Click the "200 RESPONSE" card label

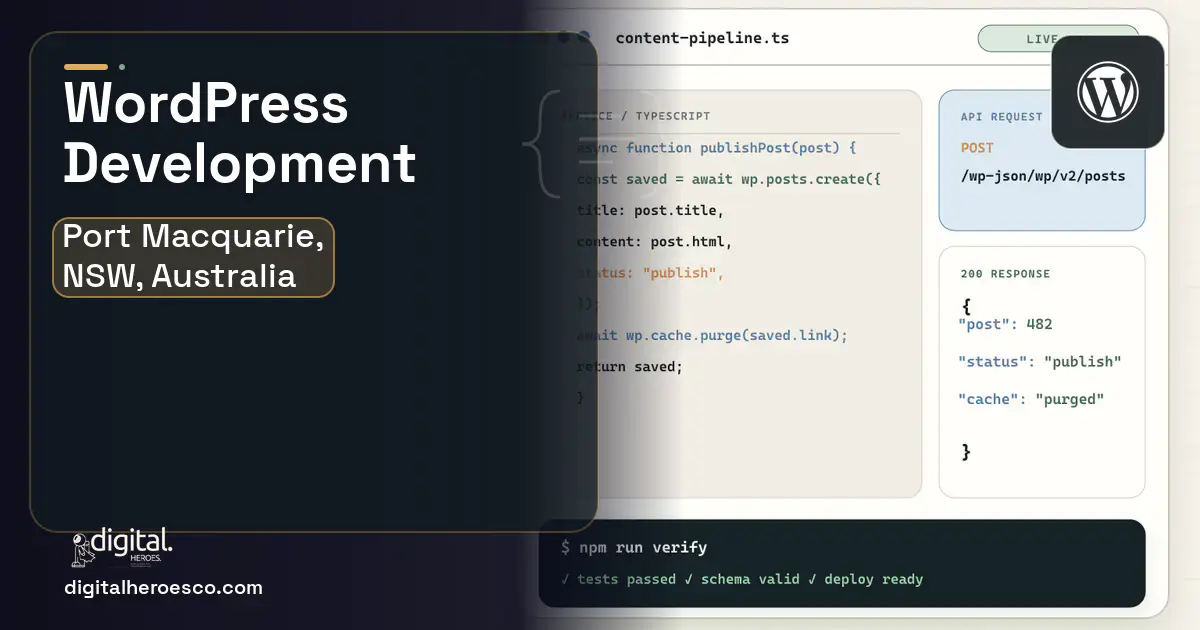1005,274
